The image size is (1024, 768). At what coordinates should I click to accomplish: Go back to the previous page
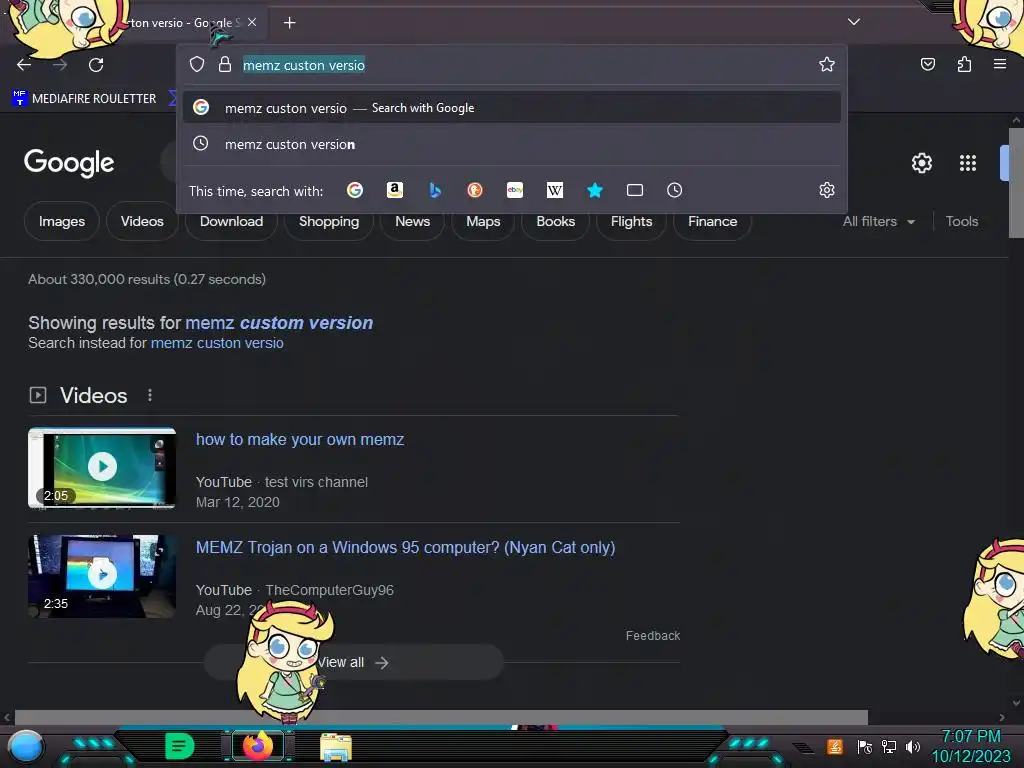coord(24,64)
